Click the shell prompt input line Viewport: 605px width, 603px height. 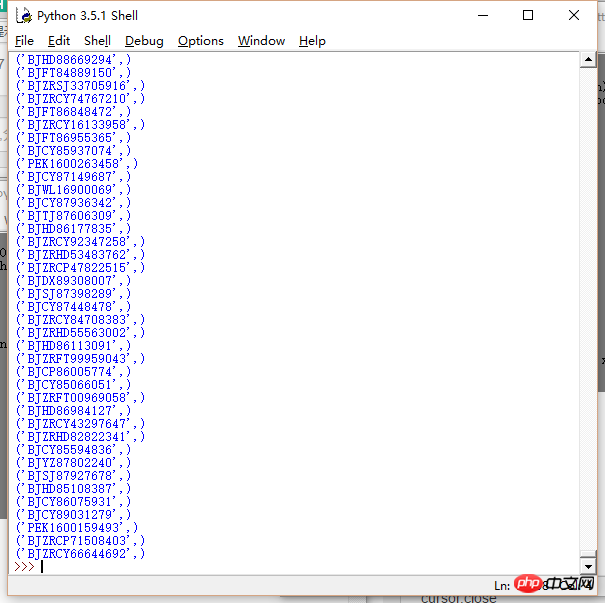[293, 567]
